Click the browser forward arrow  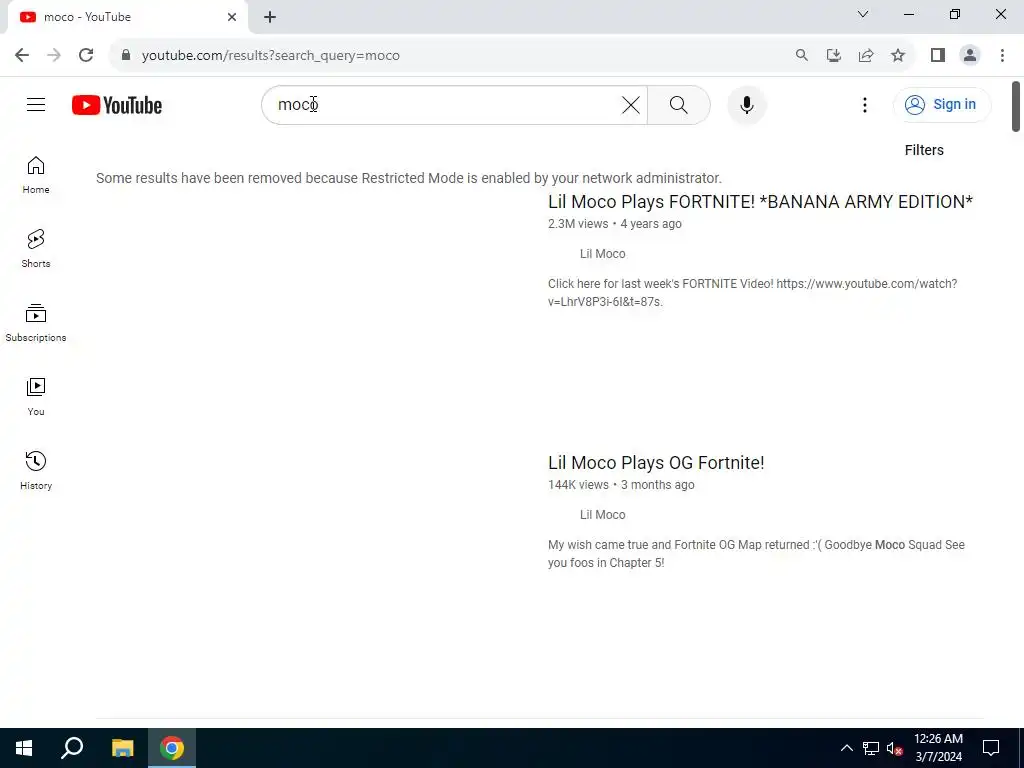(x=54, y=55)
